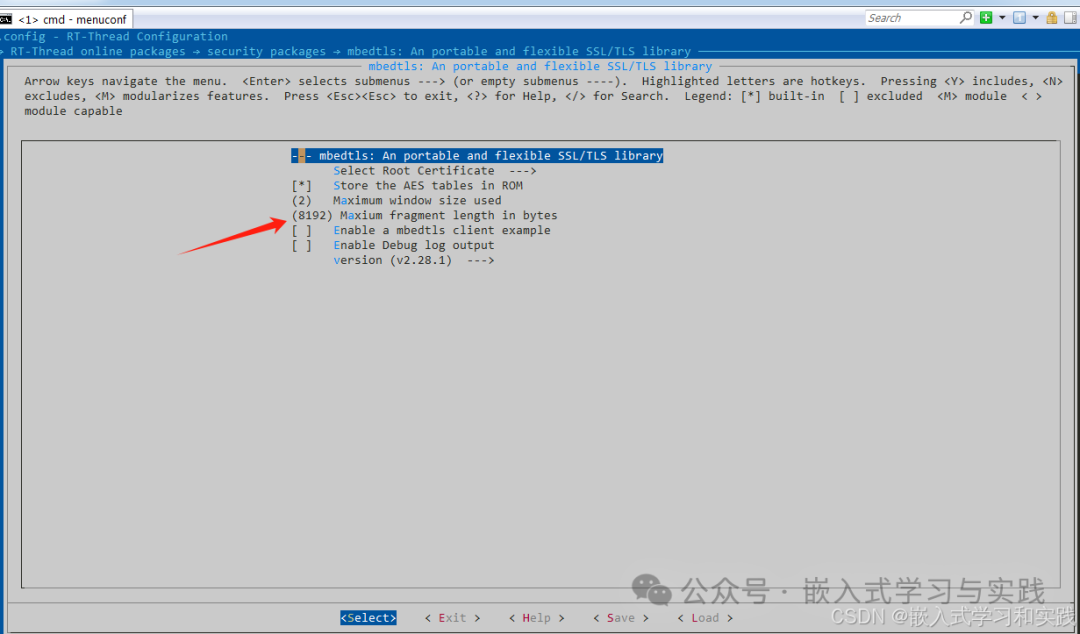Click "RT-Thread online packages" in the breadcrumb

tap(98, 52)
